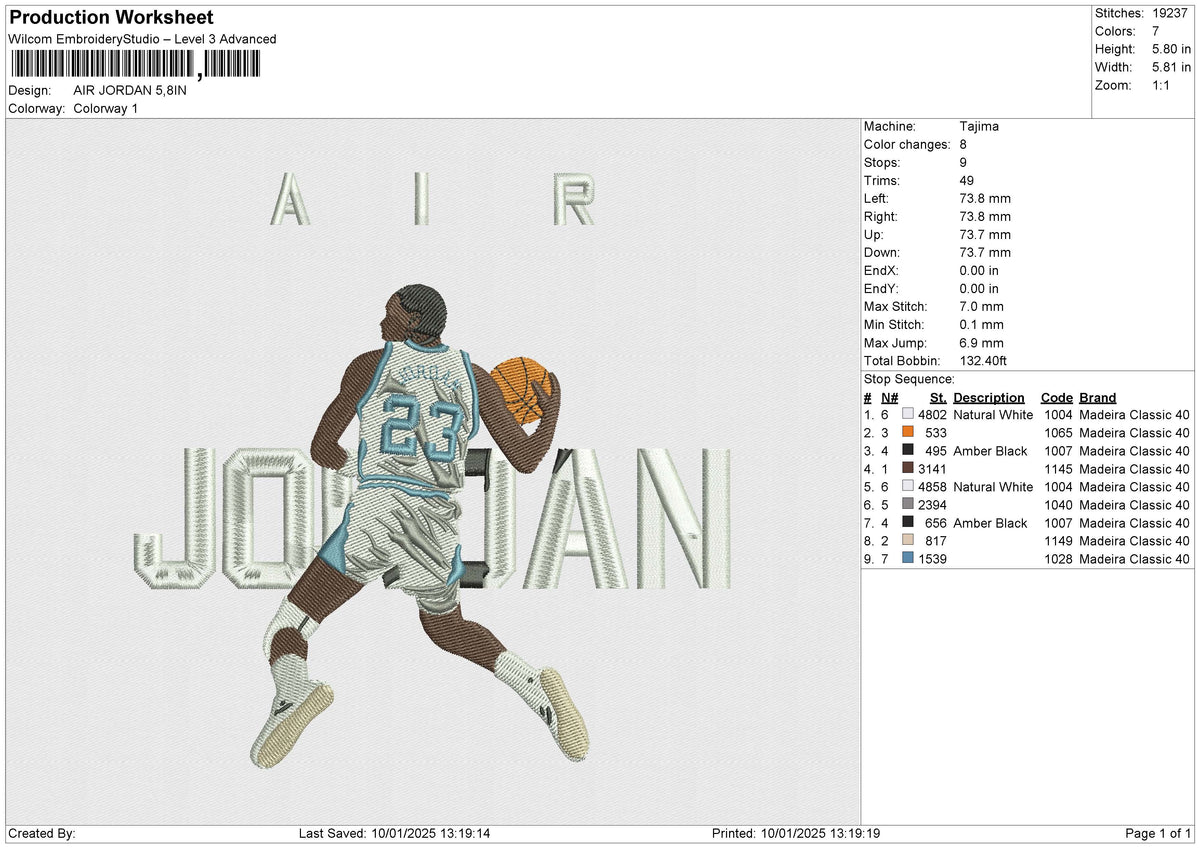Click the Left value 73.8 mm
The height and width of the screenshot is (848, 1200).
tap(985, 198)
